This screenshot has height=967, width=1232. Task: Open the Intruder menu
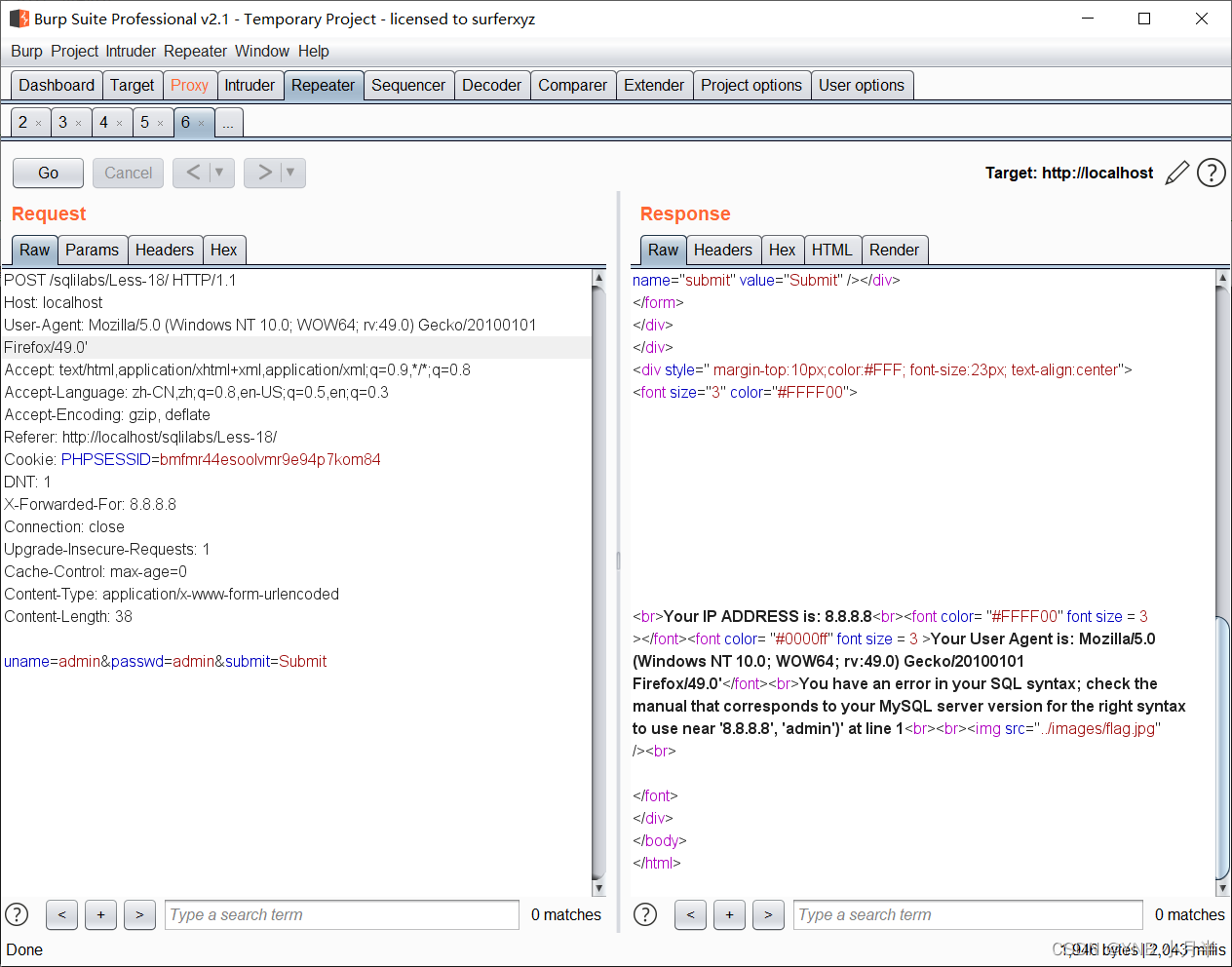click(x=131, y=51)
